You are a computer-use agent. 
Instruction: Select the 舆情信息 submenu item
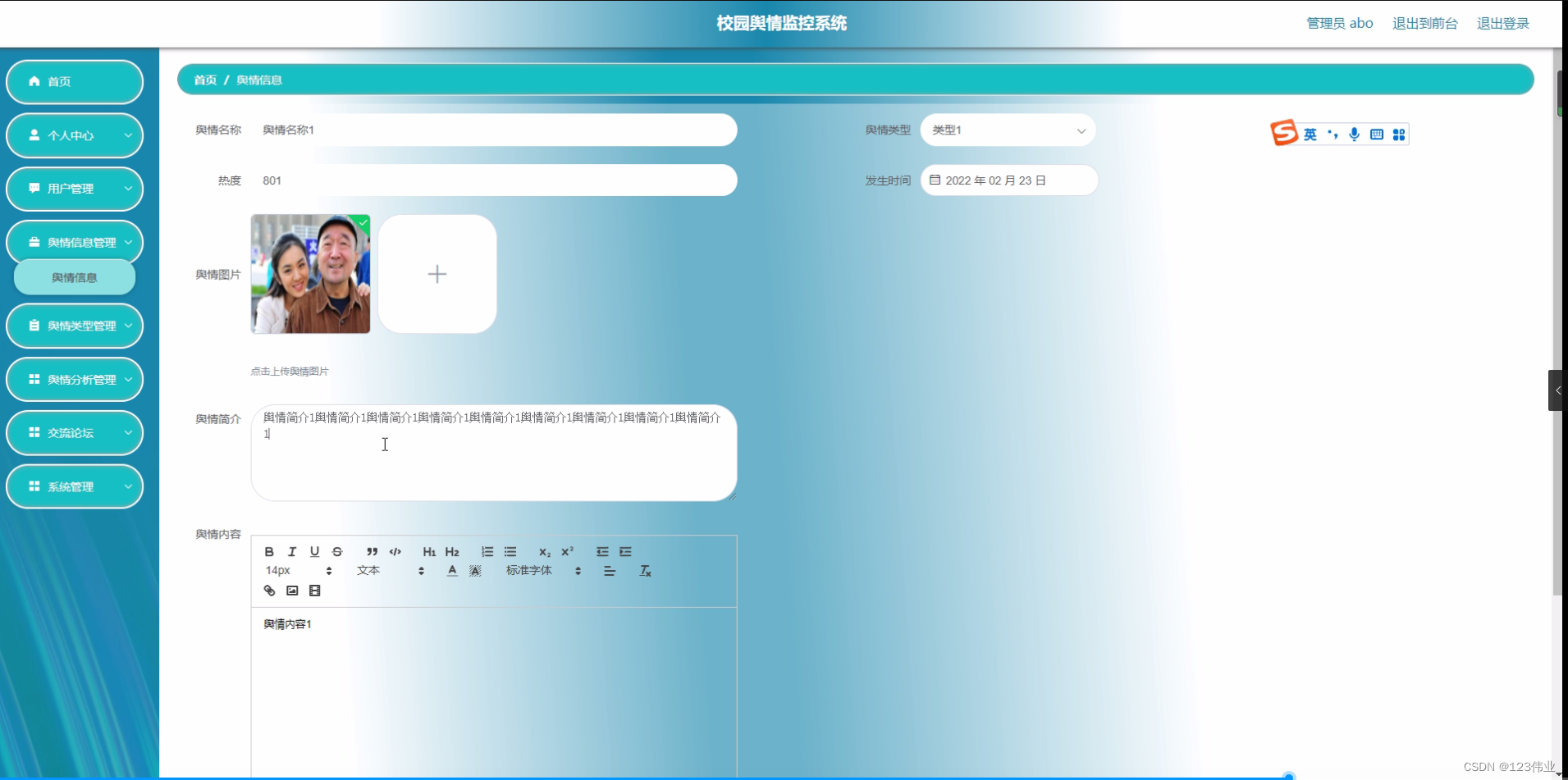coord(73,277)
